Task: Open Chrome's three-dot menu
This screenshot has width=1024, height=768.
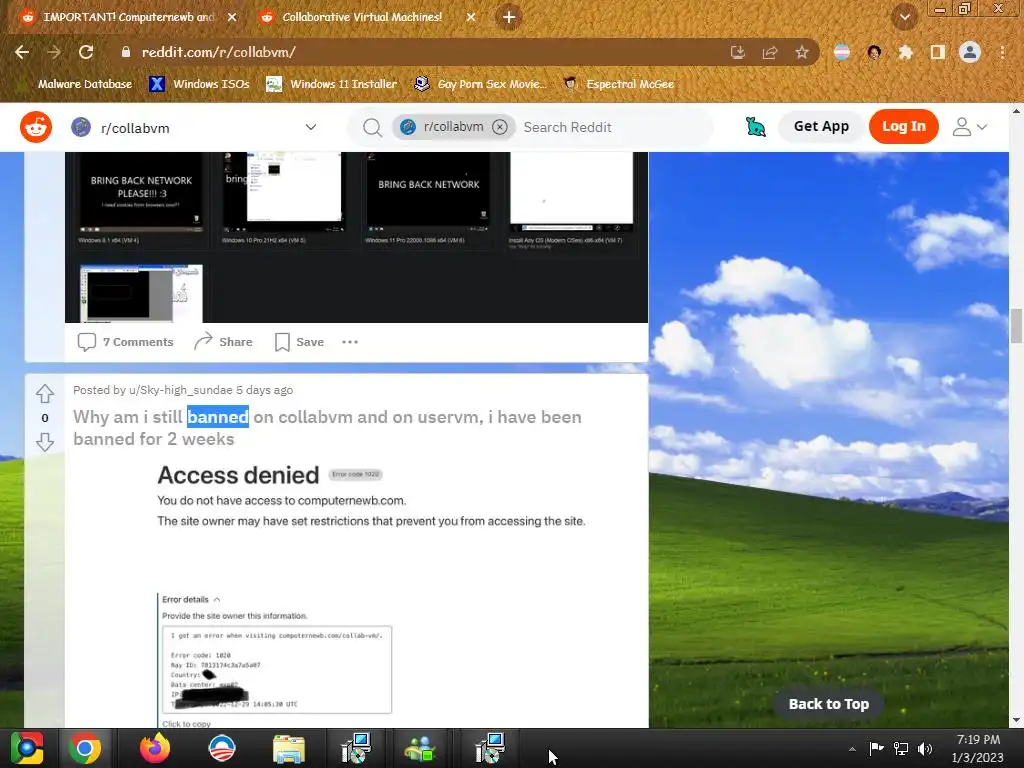Action: point(1002,52)
